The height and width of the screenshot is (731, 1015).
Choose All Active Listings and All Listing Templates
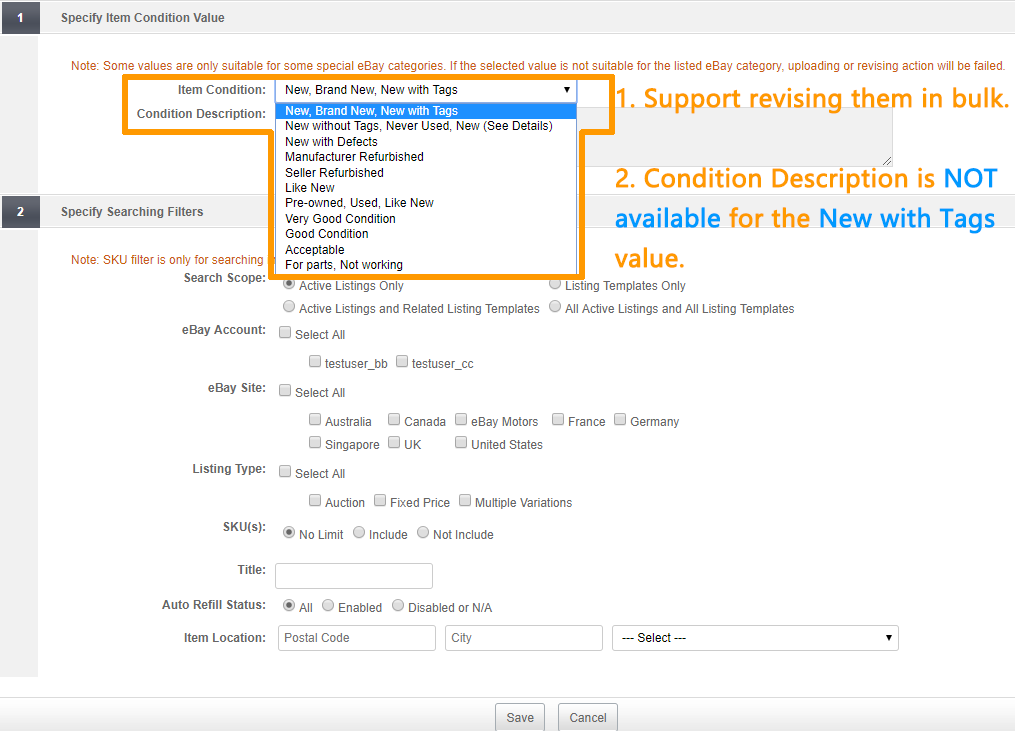pyautogui.click(x=555, y=306)
